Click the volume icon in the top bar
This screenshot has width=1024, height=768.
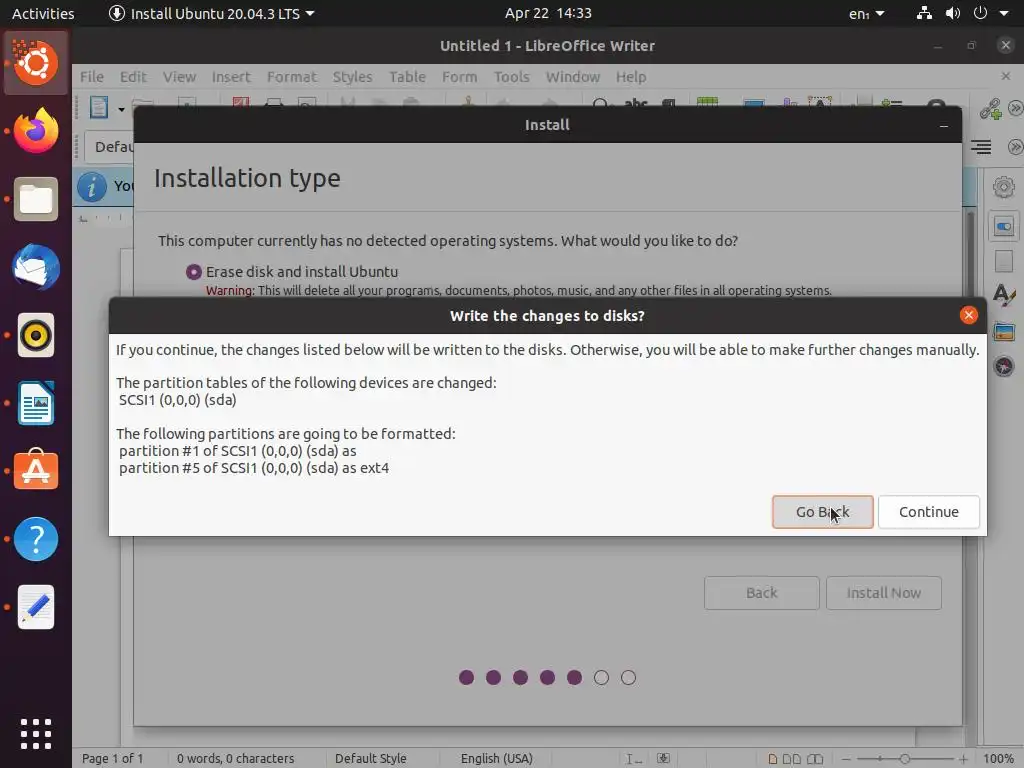(953, 13)
